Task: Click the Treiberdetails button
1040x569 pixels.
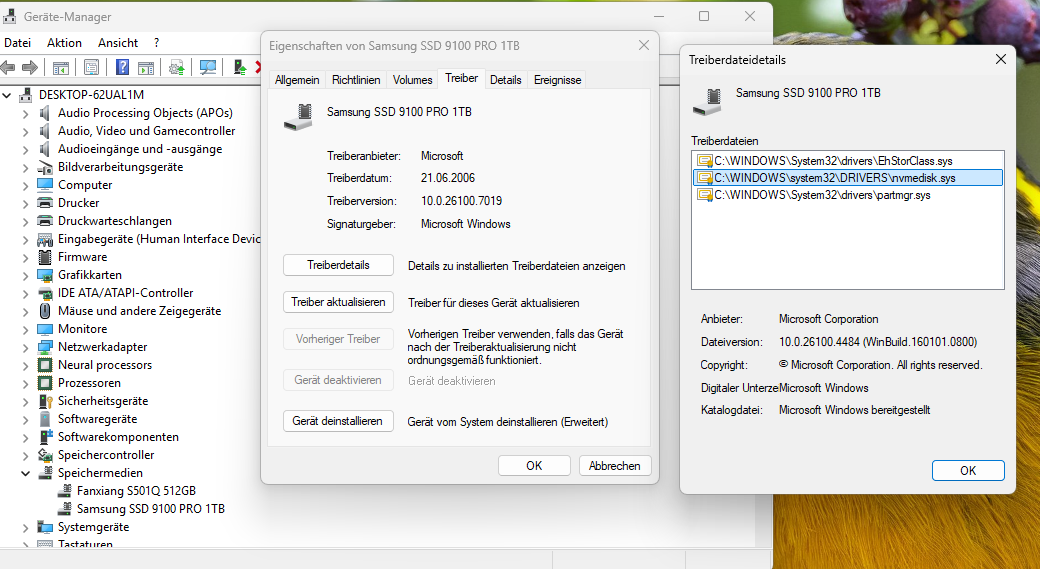Action: [x=338, y=265]
